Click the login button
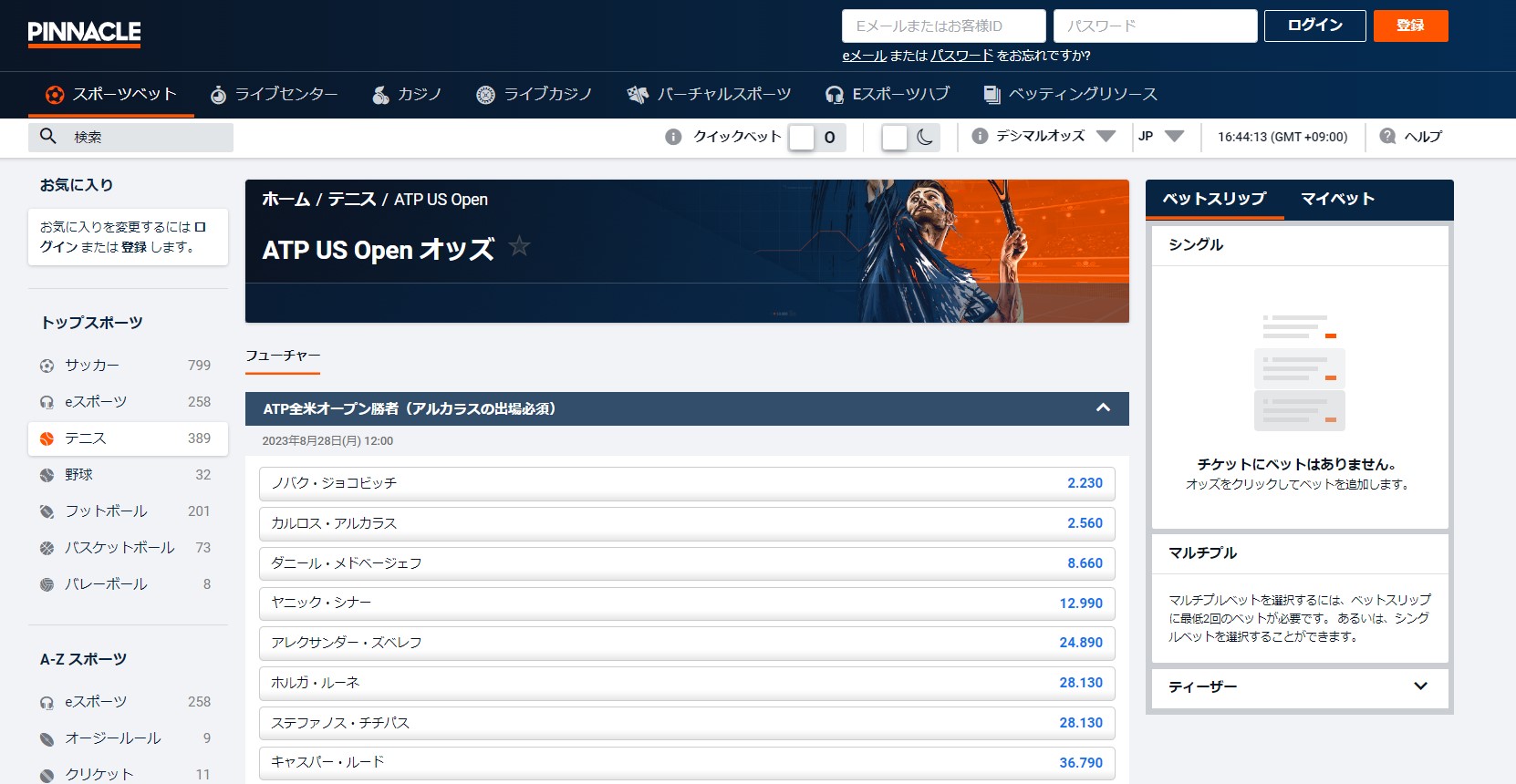The image size is (1516, 784). (x=1314, y=26)
